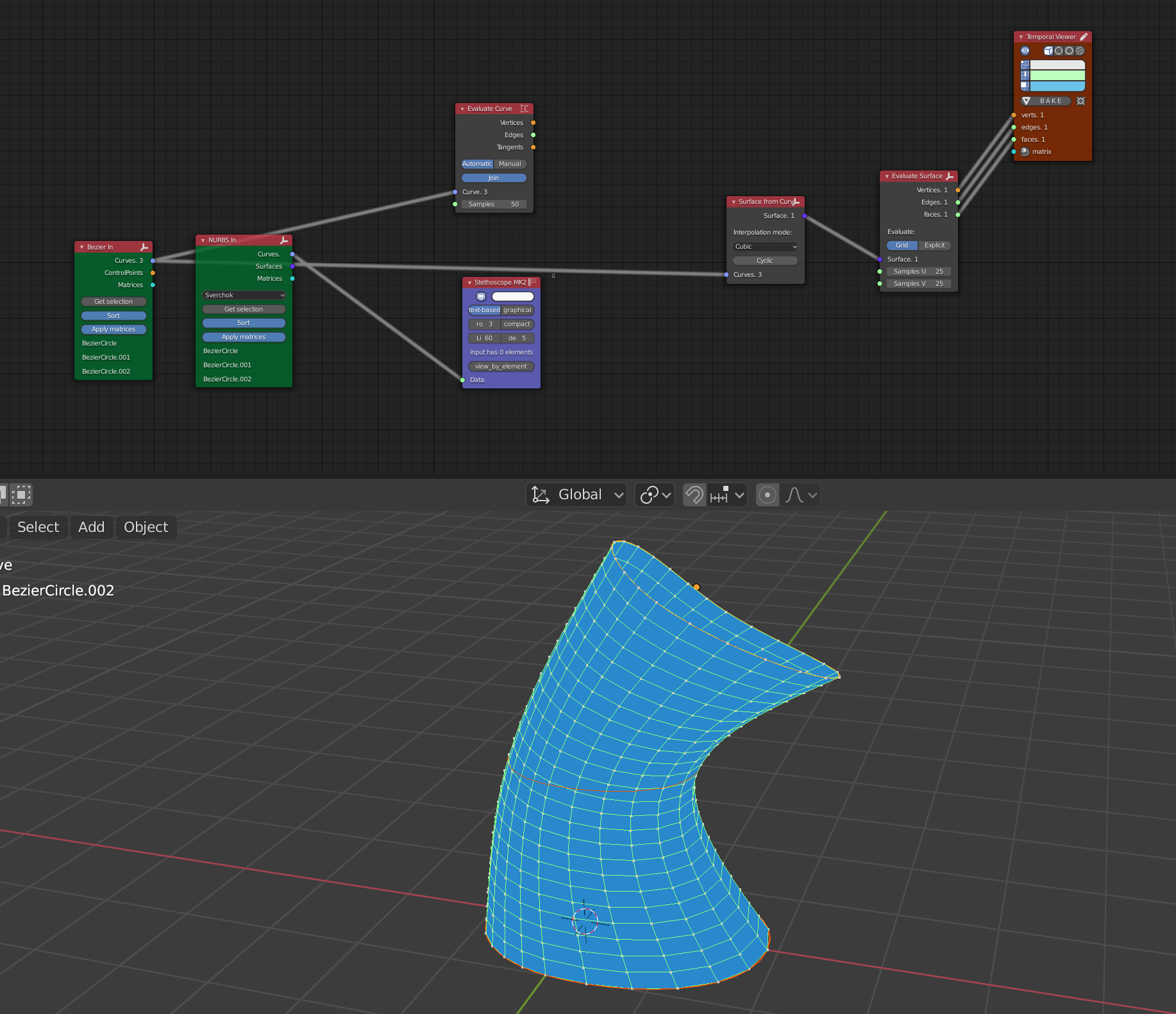The image size is (1176, 1014).
Task: Click the Evaluate Curve node header icon
Action: [525, 109]
